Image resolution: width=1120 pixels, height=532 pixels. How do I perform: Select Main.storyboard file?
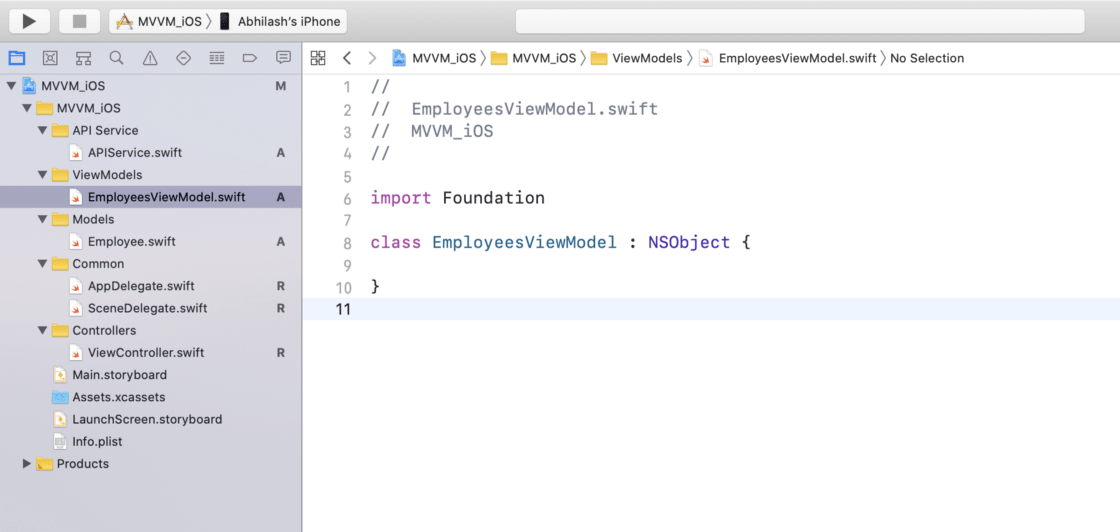[x=119, y=375]
